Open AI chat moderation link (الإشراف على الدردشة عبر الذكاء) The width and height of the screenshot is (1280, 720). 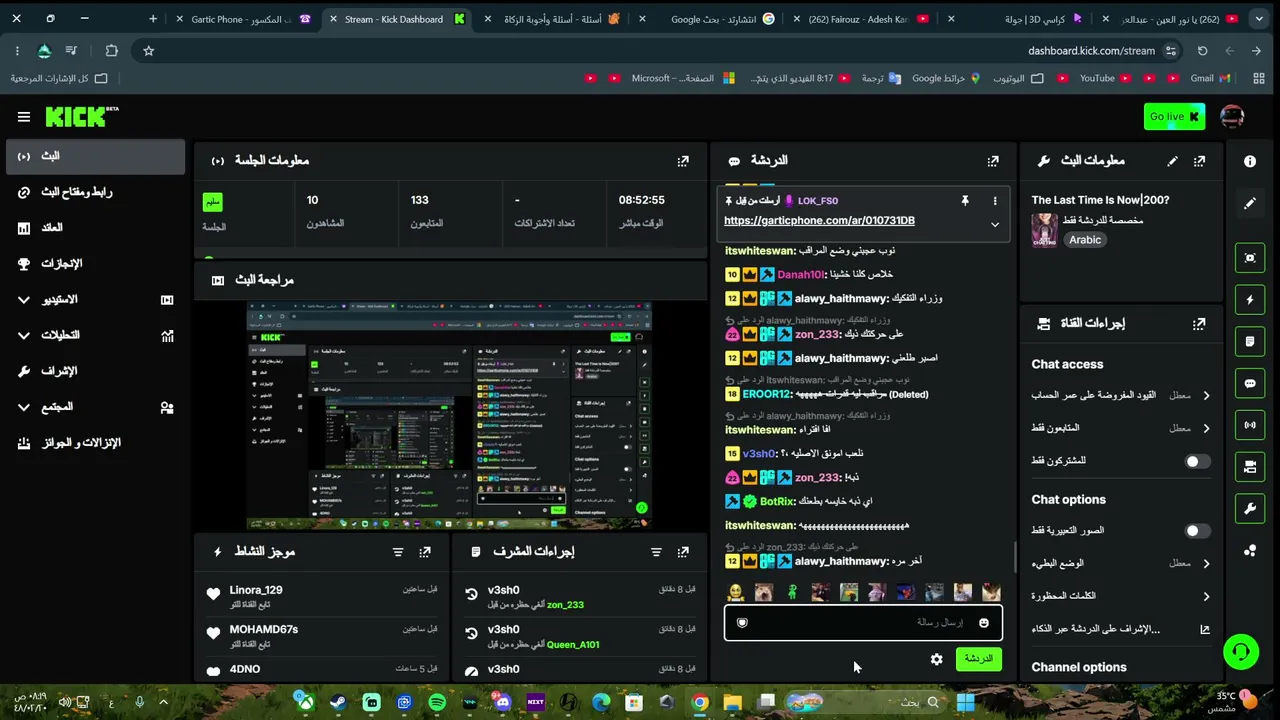tap(1121, 630)
